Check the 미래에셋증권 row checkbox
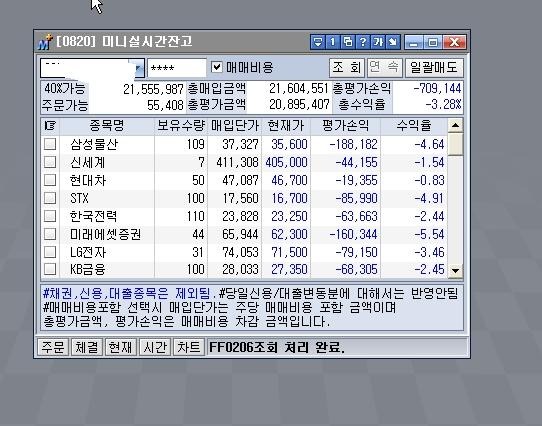This screenshot has height=426, width=542. 50,233
